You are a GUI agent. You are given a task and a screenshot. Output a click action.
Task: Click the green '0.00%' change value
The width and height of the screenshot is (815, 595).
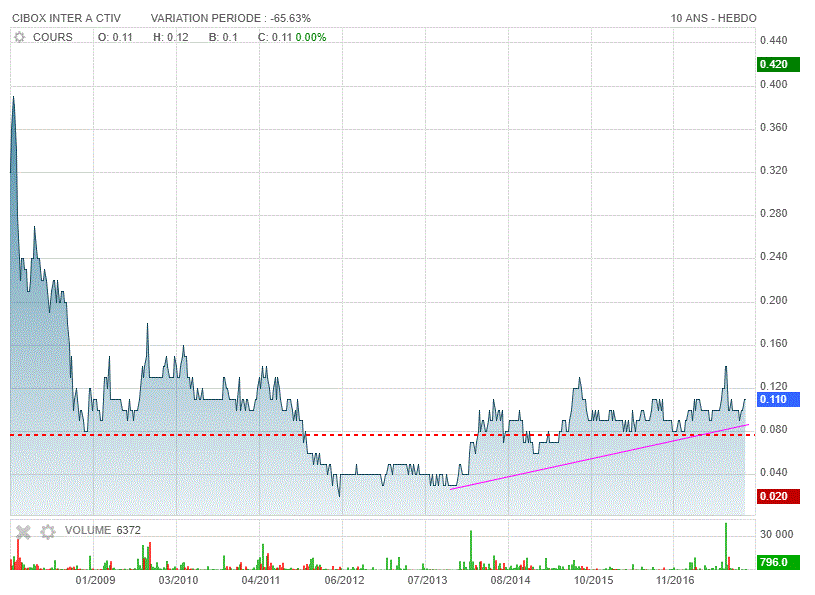[311, 37]
